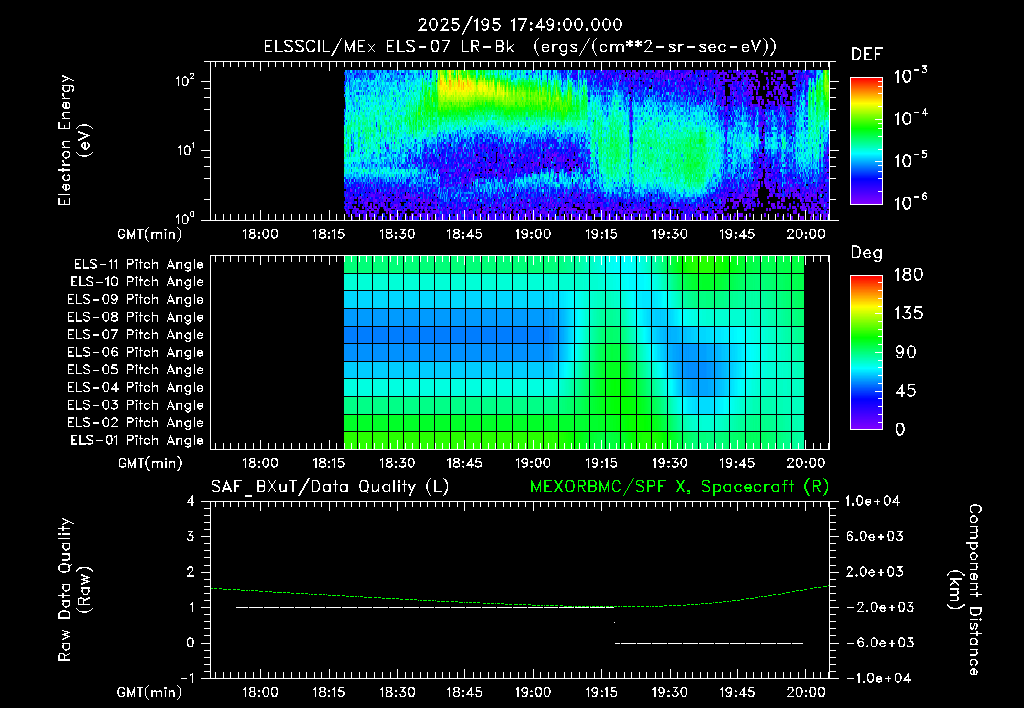Image resolution: width=1024 pixels, height=708 pixels.
Task: Select the 'ELS-05 Pitch Angle' row label
Action: [135, 370]
